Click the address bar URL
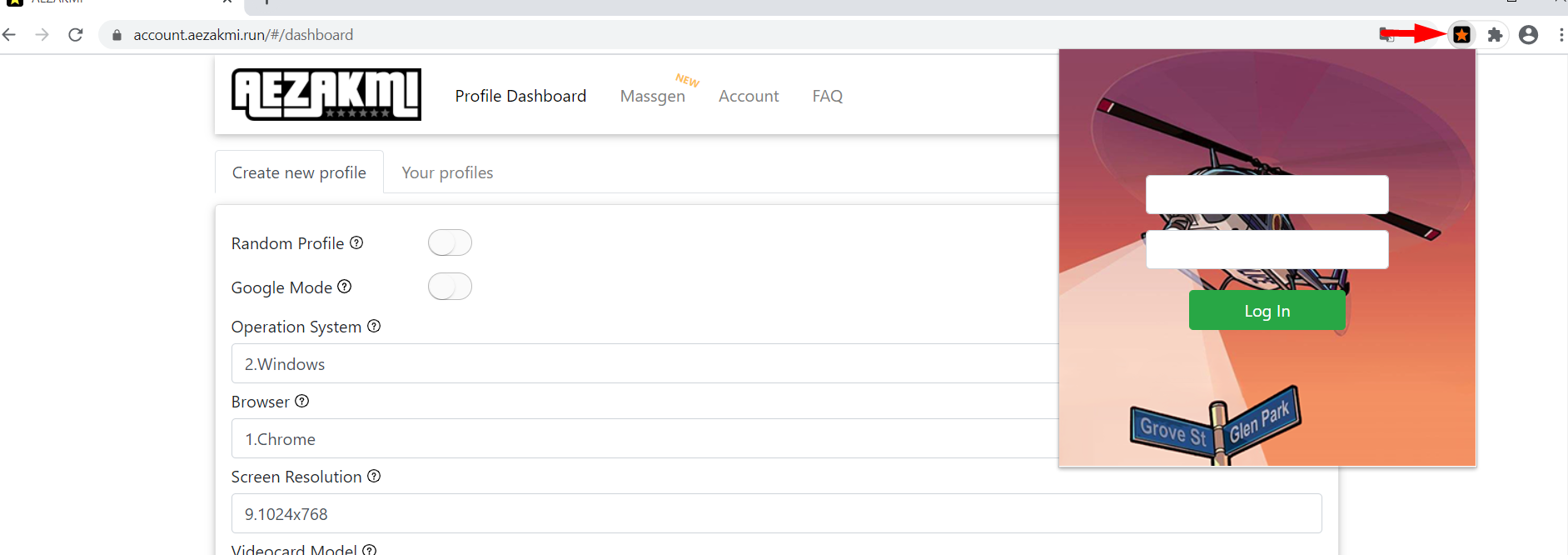This screenshot has width=1568, height=555. point(243,35)
